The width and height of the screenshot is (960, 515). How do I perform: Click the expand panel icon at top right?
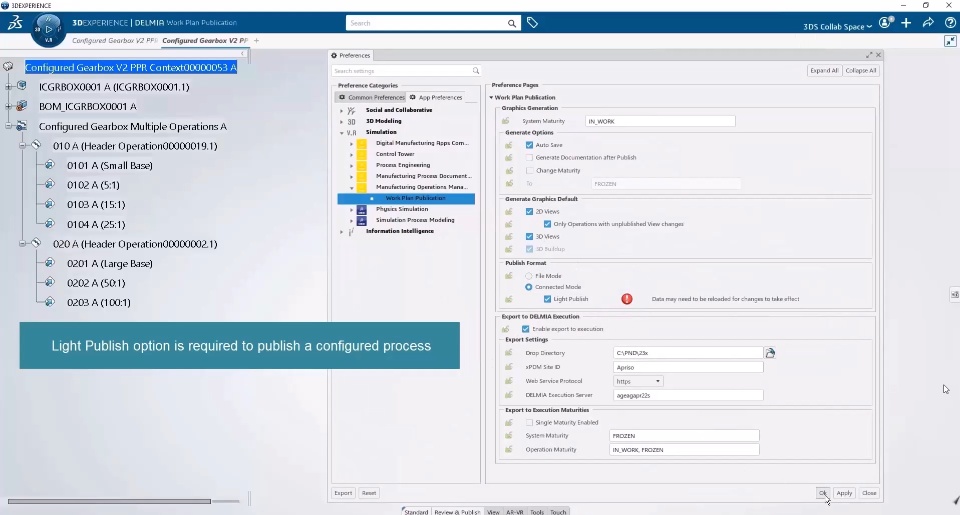pos(950,41)
